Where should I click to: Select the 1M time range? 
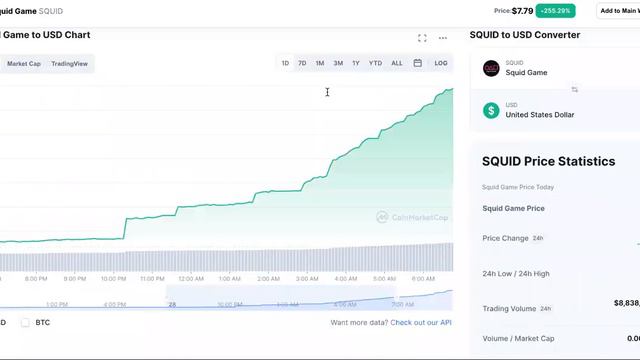click(x=320, y=63)
